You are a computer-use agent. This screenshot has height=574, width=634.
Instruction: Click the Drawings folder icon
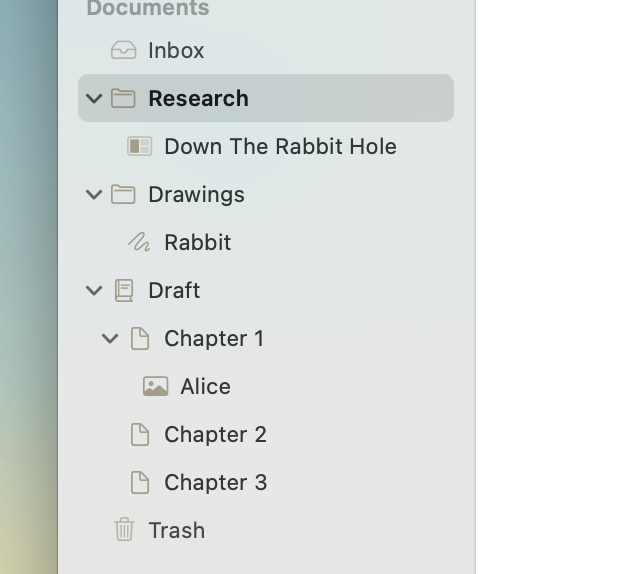pyautogui.click(x=123, y=194)
